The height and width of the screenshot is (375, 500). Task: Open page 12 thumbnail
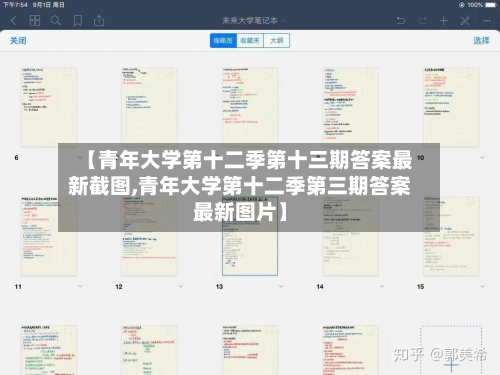tap(149, 236)
